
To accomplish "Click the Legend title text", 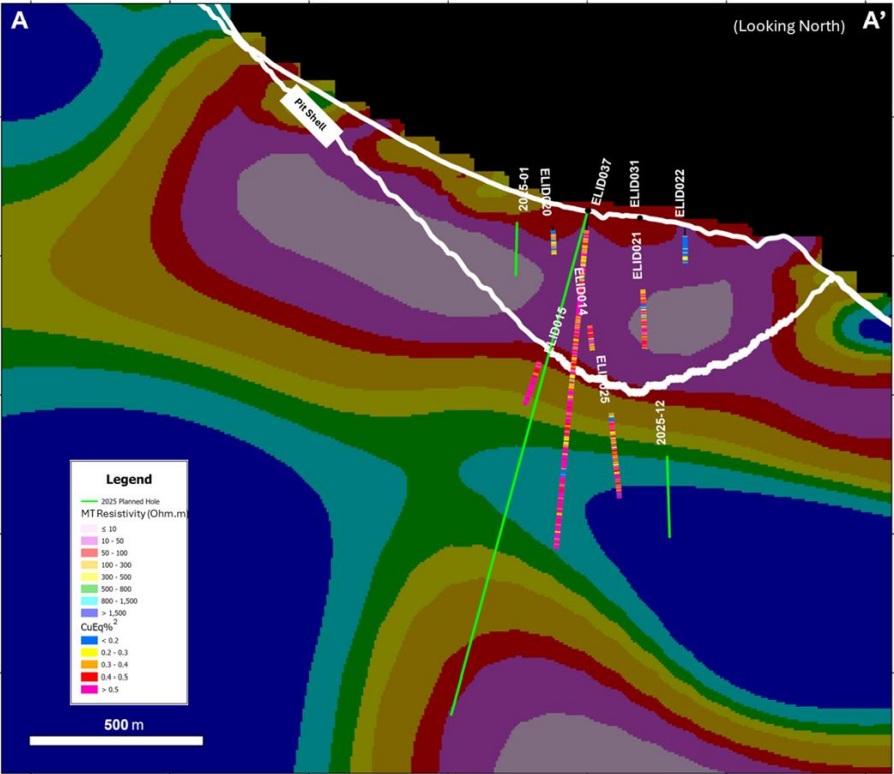I will pos(127,479).
